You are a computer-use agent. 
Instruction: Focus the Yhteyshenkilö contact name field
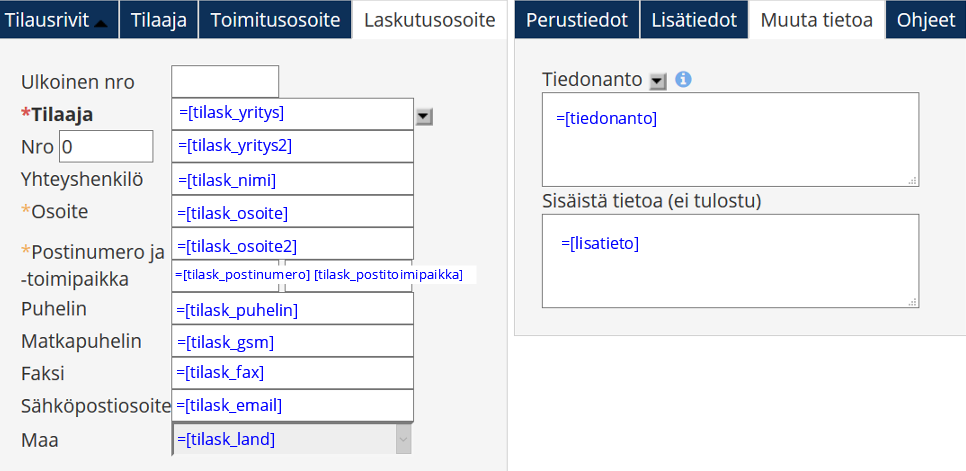click(x=294, y=180)
